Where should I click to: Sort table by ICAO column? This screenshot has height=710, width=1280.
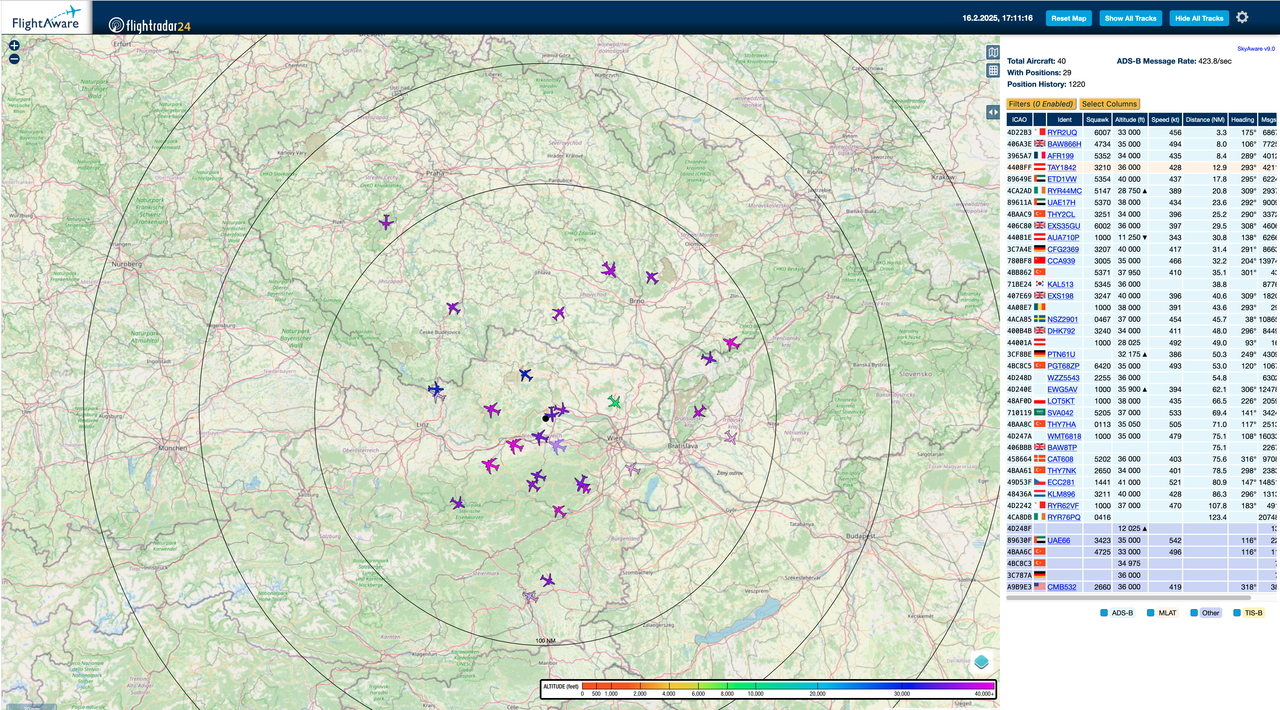(x=1019, y=119)
